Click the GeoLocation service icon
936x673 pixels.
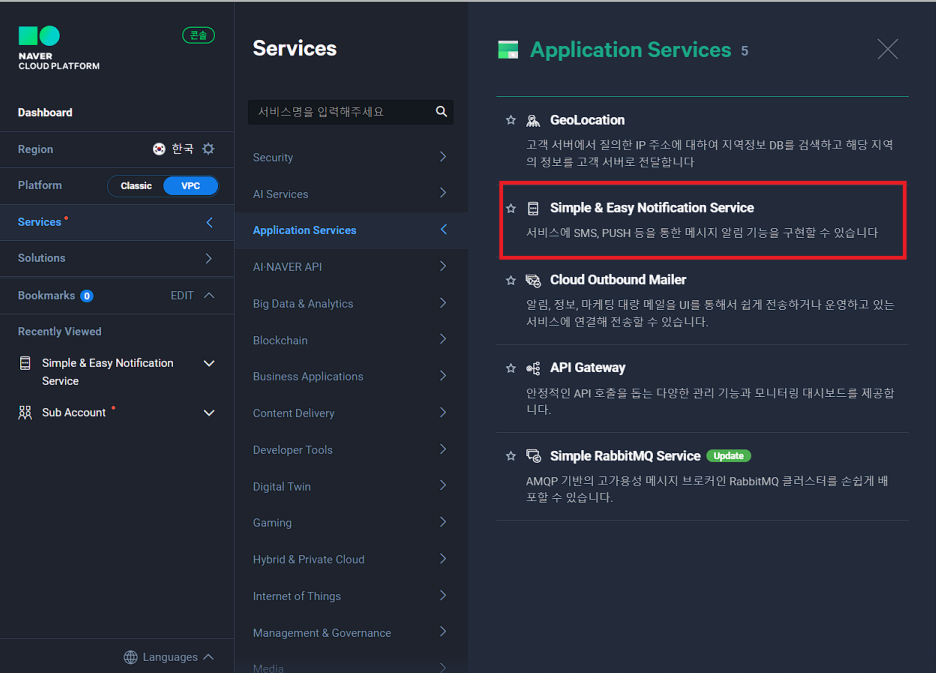tap(533, 121)
